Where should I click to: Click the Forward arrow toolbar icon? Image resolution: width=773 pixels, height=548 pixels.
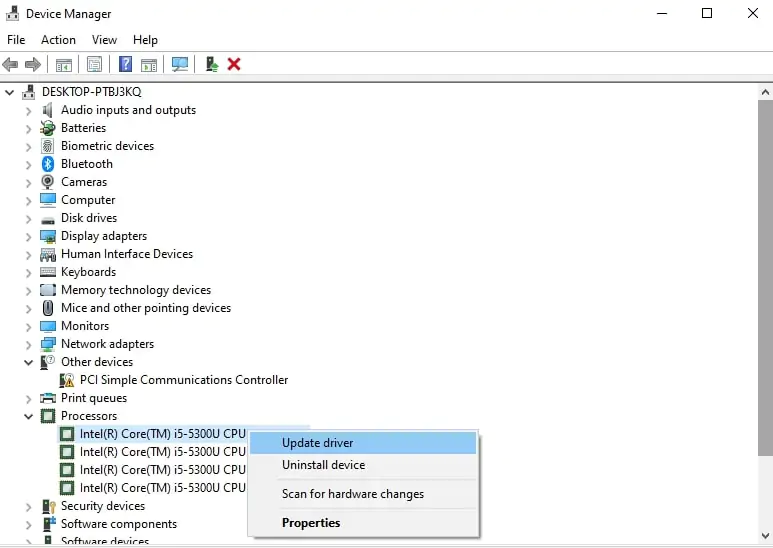pyautogui.click(x=33, y=64)
